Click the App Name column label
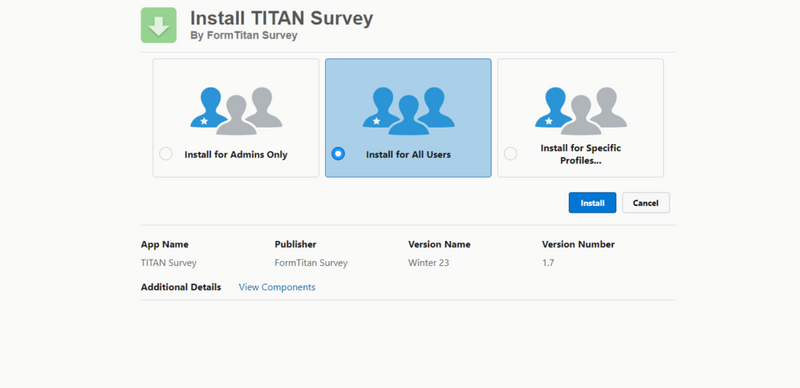 point(165,244)
